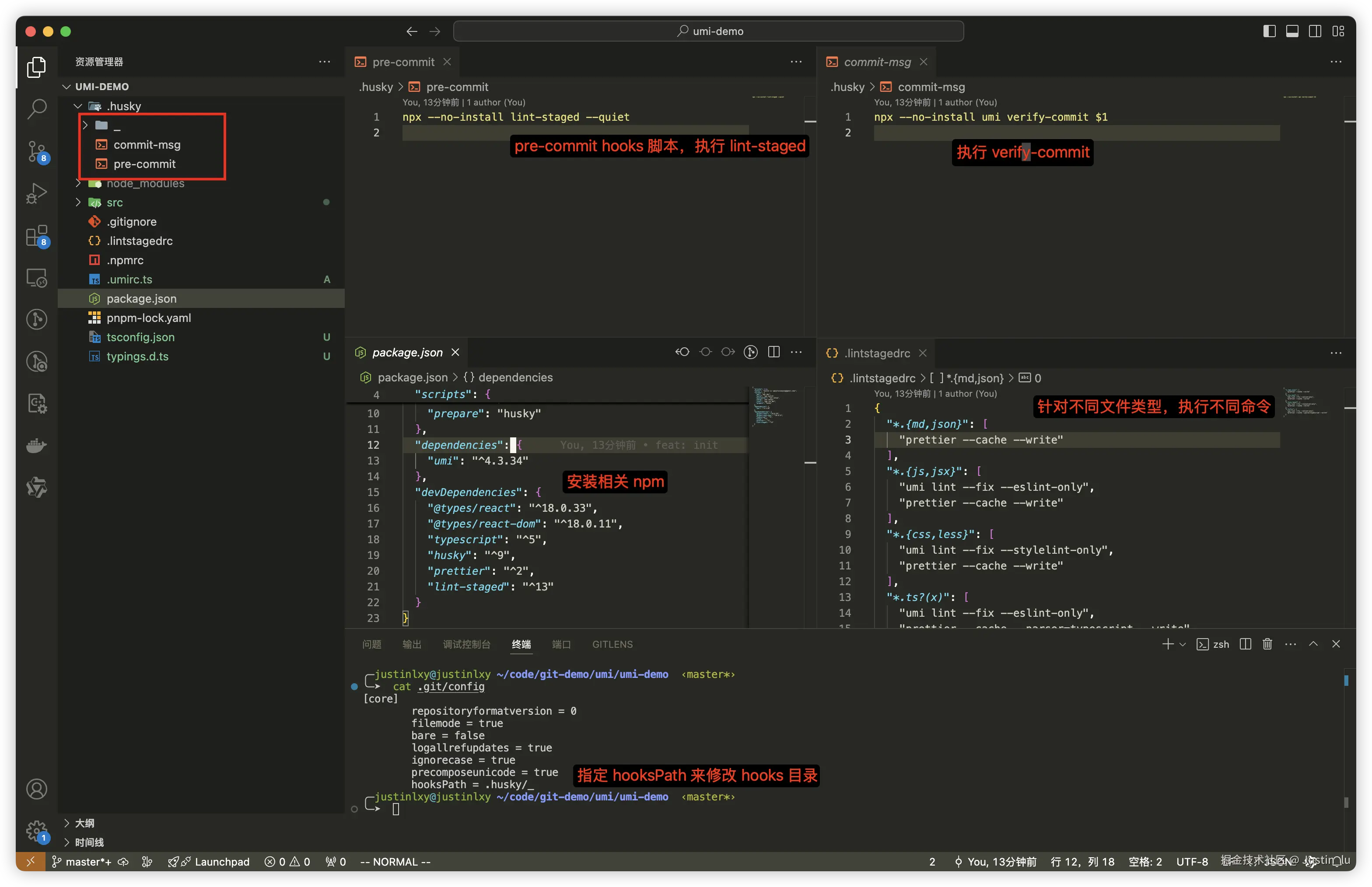Toggle the bottom panel layout button
The height and width of the screenshot is (887, 1372).
point(1292,31)
